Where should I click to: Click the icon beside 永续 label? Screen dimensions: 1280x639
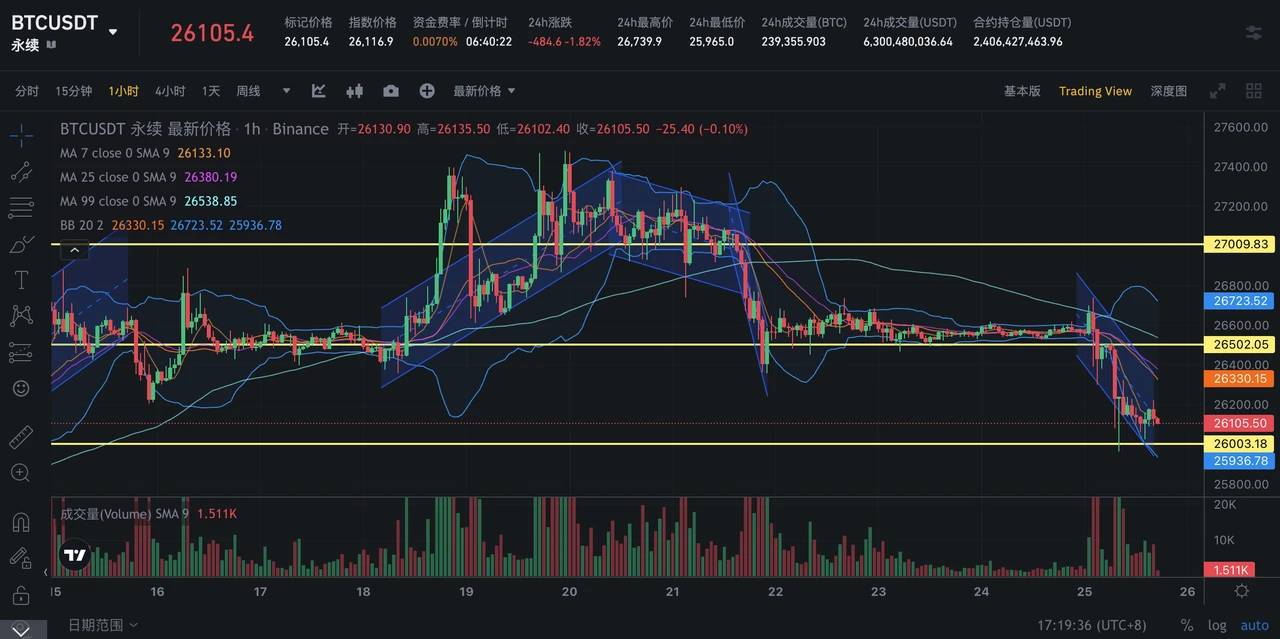pyautogui.click(x=52, y=45)
